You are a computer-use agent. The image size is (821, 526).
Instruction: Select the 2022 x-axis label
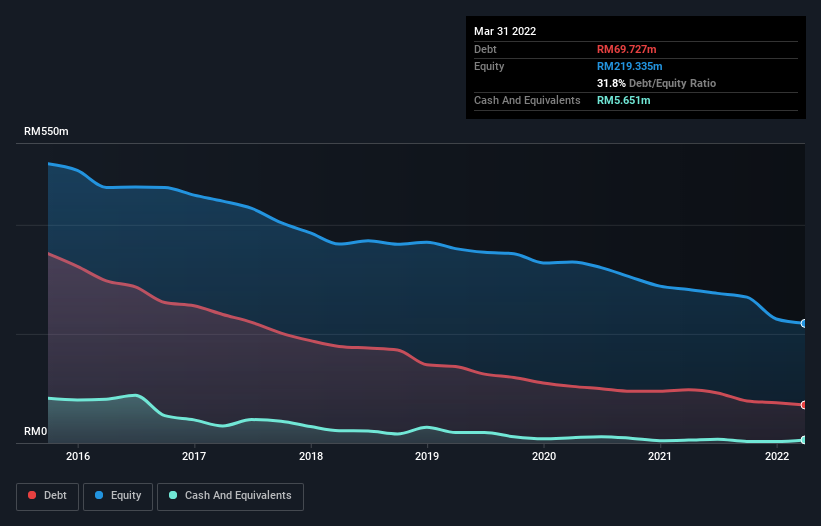777,456
